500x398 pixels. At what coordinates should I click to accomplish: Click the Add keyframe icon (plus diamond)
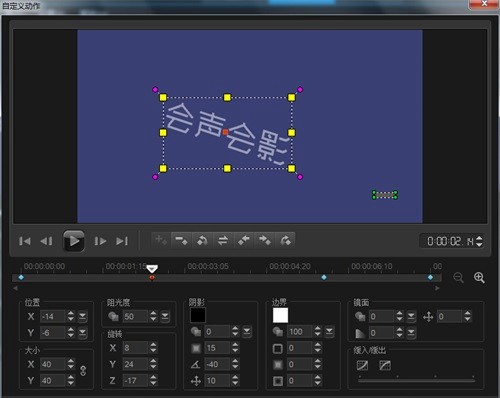[161, 240]
